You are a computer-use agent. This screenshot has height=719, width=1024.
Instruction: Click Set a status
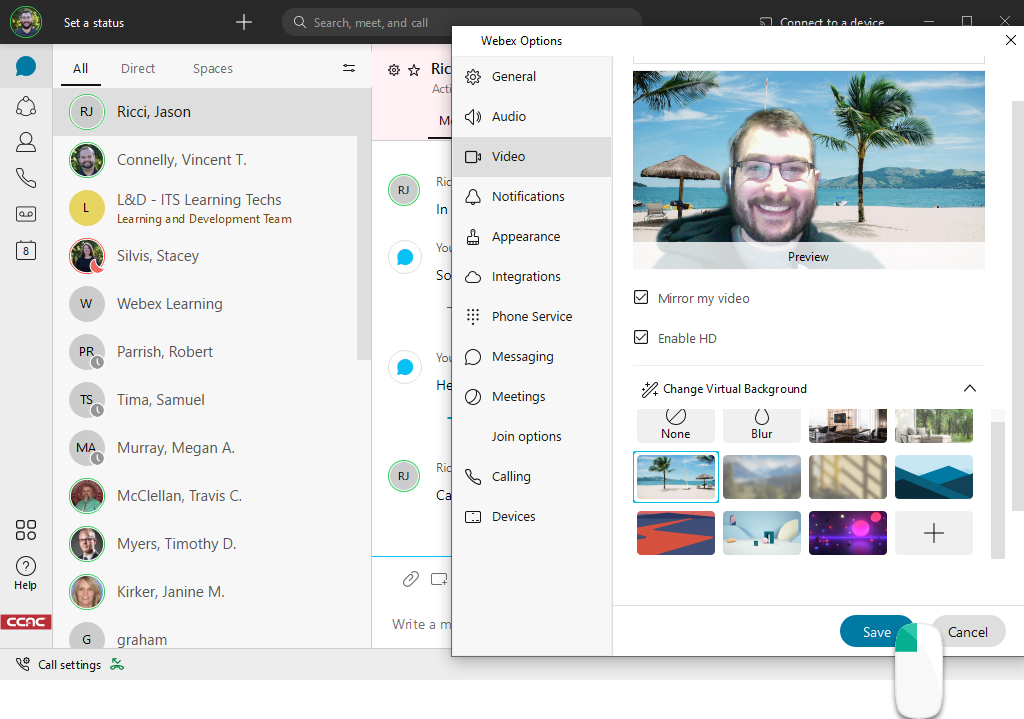[94, 23]
